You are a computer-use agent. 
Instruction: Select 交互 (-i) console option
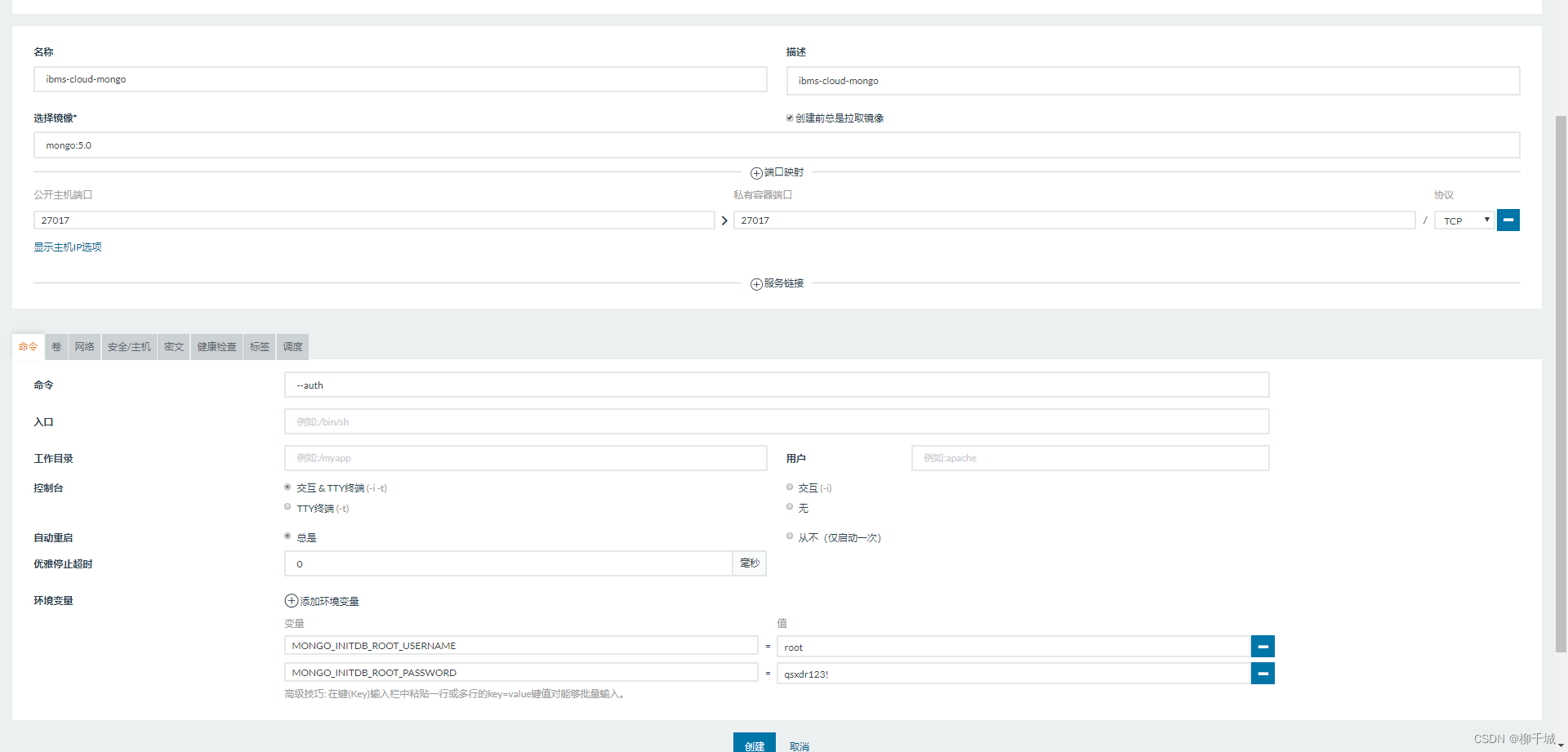click(790, 487)
